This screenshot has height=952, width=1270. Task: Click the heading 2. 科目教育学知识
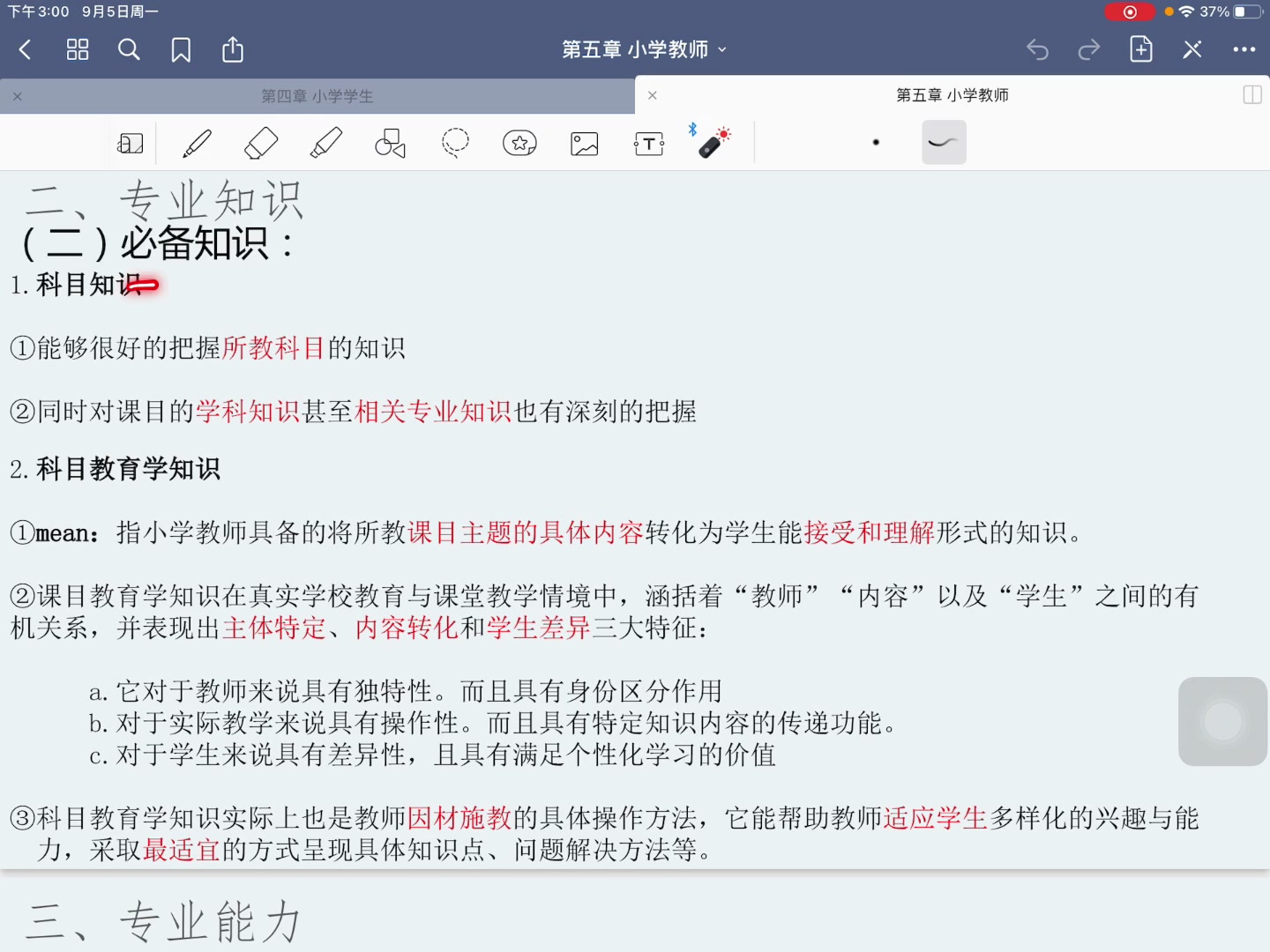[x=115, y=469]
